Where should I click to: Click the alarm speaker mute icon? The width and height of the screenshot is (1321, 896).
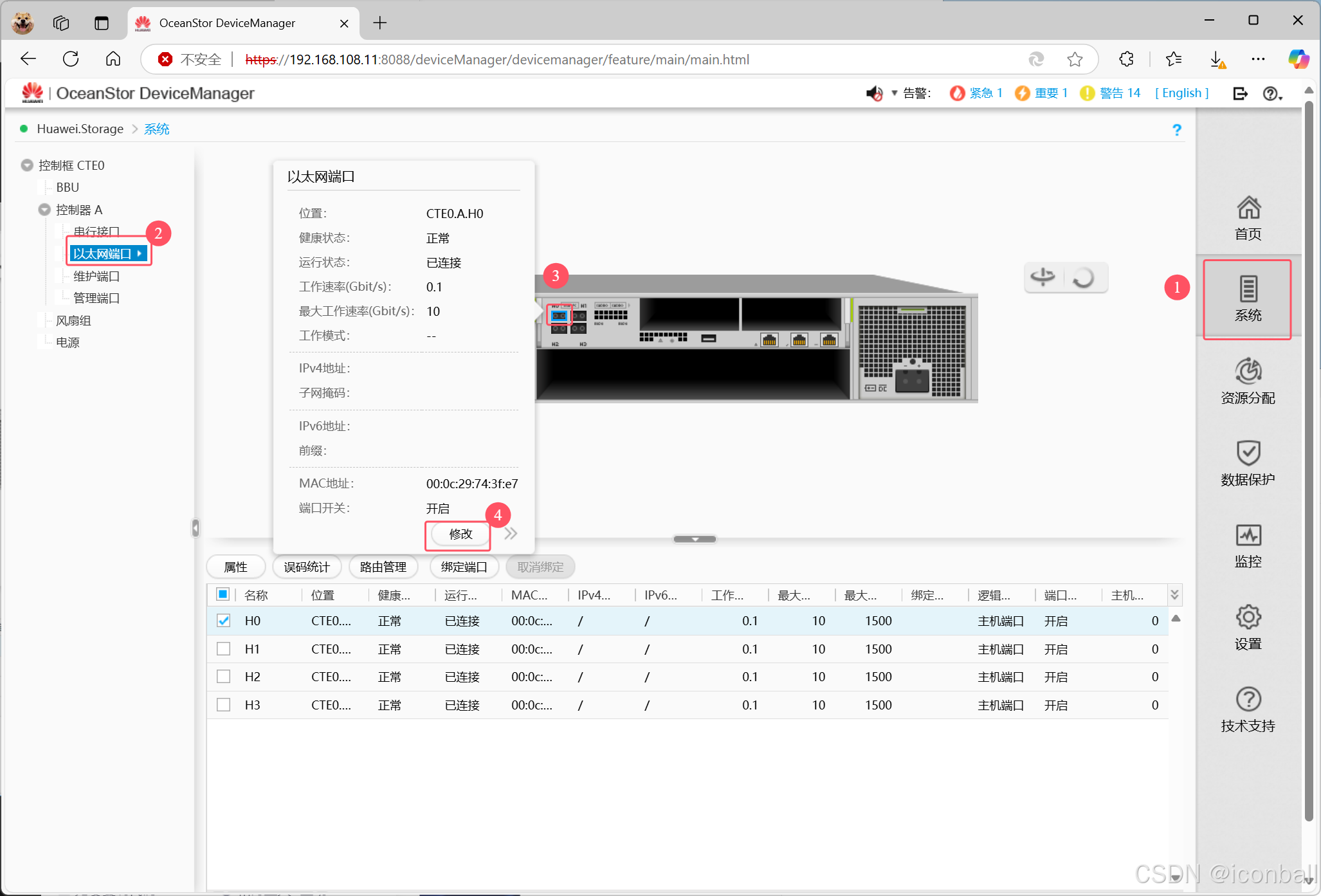pyautogui.click(x=873, y=94)
